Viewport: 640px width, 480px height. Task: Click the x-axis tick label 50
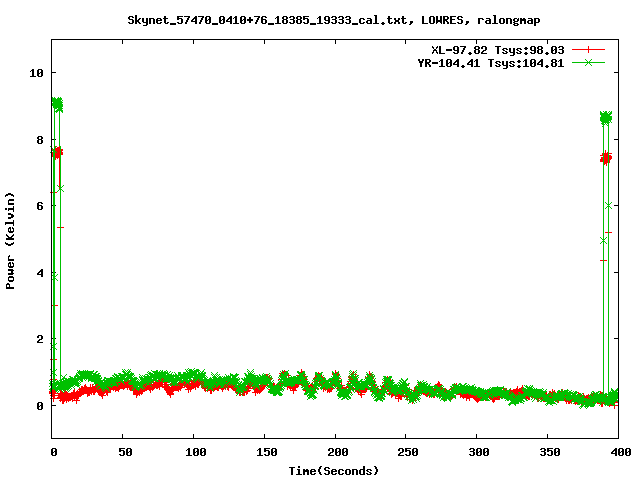[x=126, y=452]
